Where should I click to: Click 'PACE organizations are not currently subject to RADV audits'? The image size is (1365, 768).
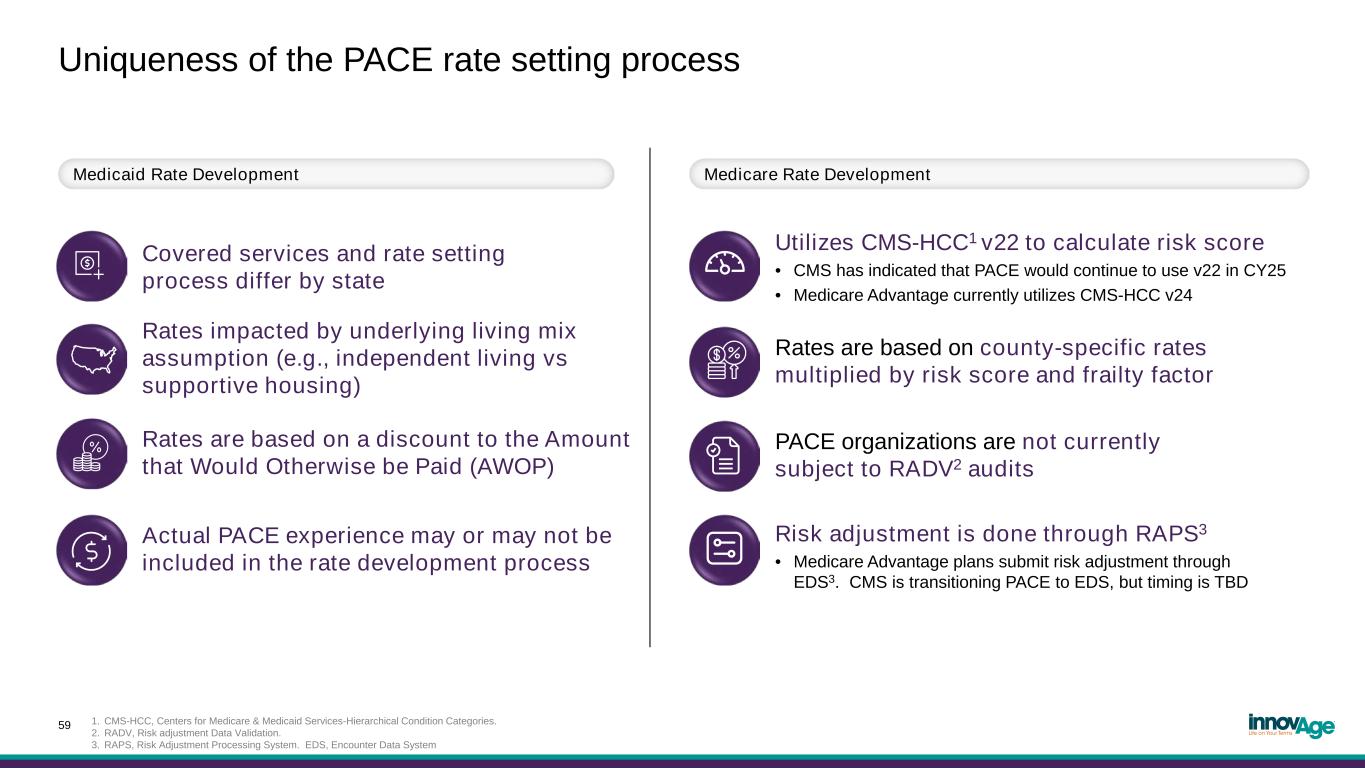tap(968, 455)
